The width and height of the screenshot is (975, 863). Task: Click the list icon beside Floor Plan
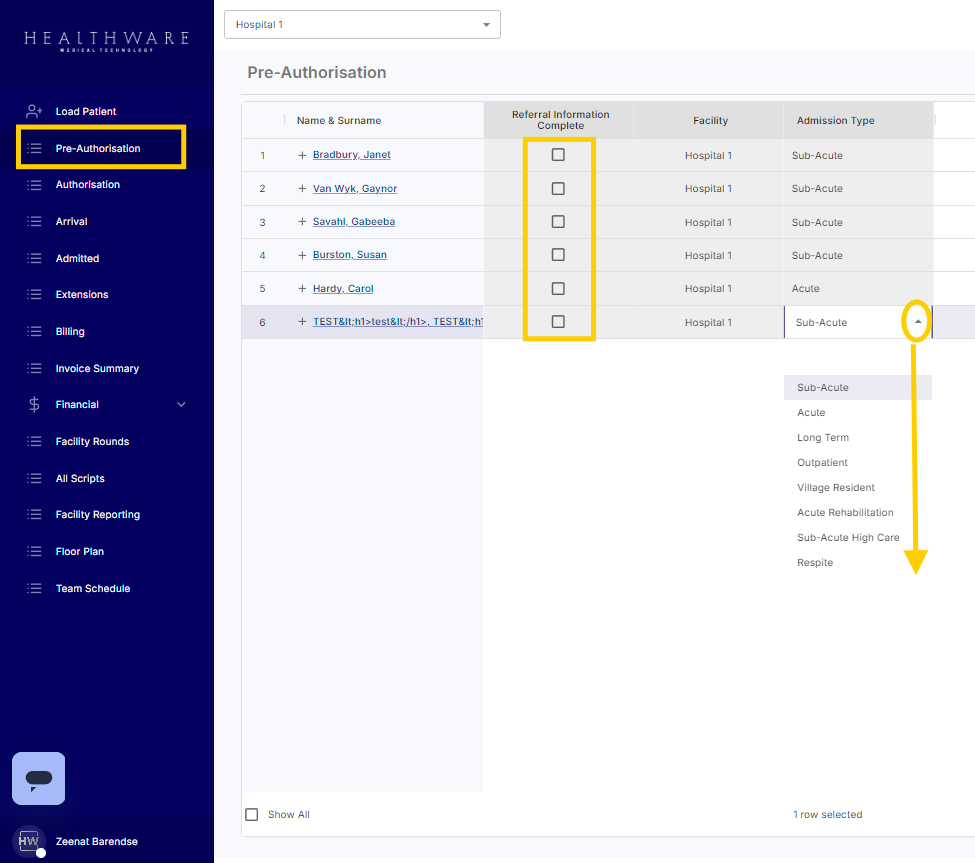click(x=34, y=552)
